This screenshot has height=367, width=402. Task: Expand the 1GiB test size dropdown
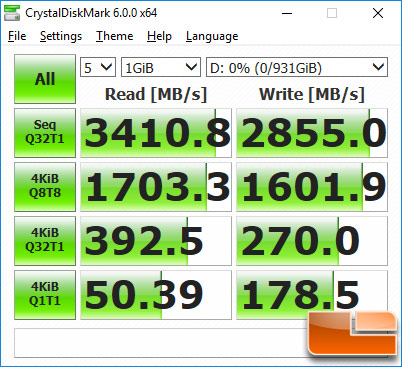pyautogui.click(x=161, y=67)
